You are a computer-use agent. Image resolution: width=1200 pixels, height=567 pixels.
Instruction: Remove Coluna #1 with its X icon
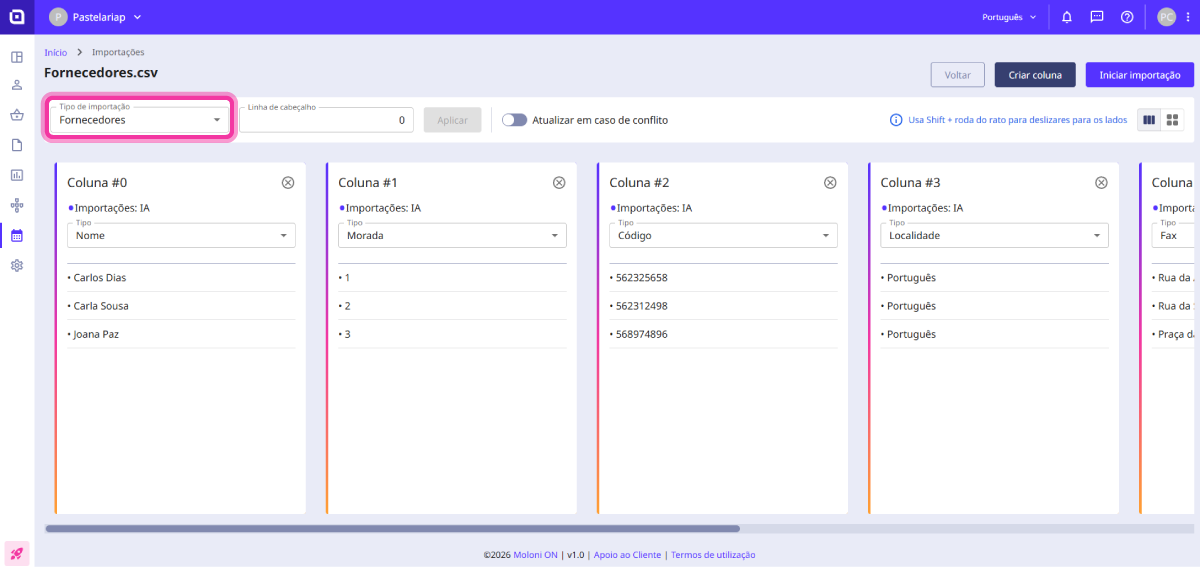(559, 183)
